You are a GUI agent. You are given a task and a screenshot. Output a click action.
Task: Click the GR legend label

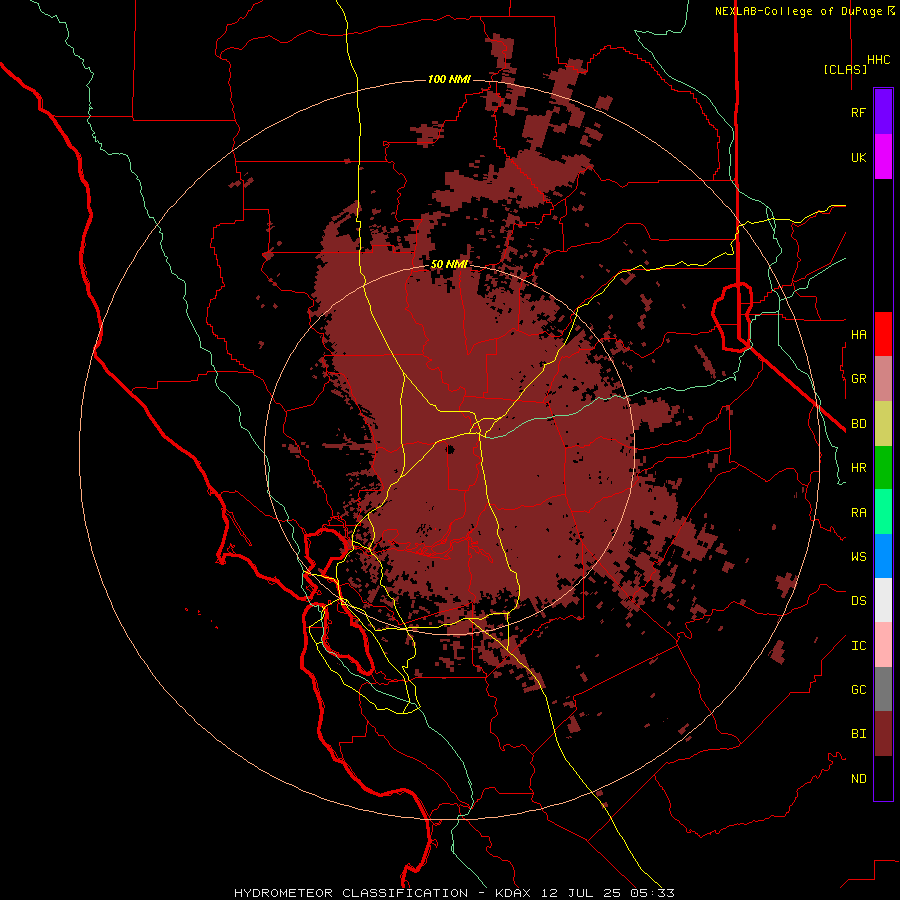pyautogui.click(x=859, y=378)
